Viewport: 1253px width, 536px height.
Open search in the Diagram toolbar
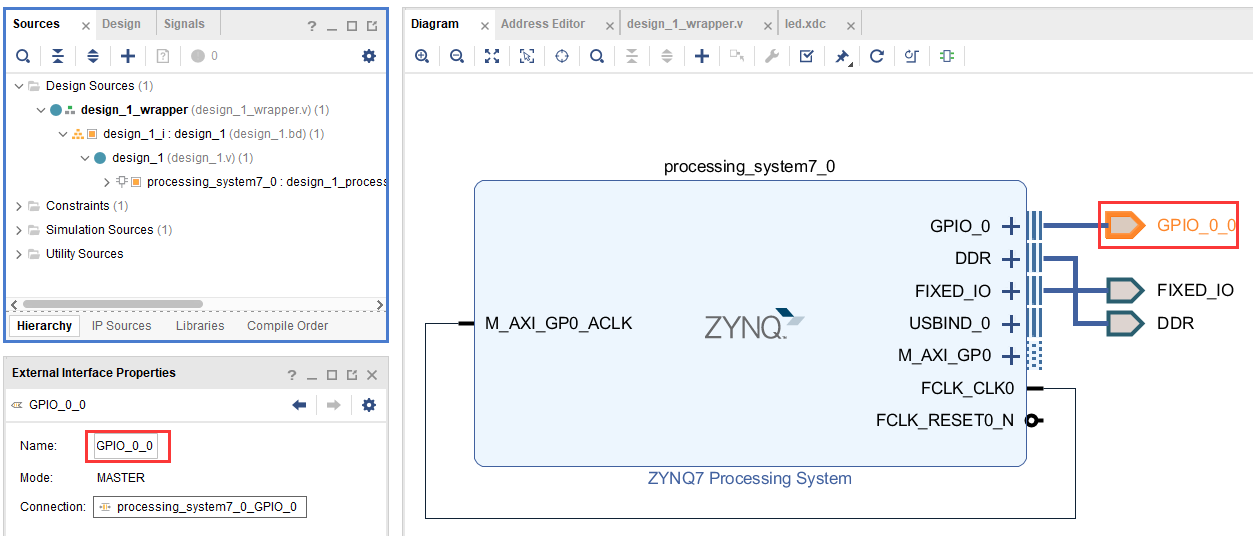pos(597,57)
